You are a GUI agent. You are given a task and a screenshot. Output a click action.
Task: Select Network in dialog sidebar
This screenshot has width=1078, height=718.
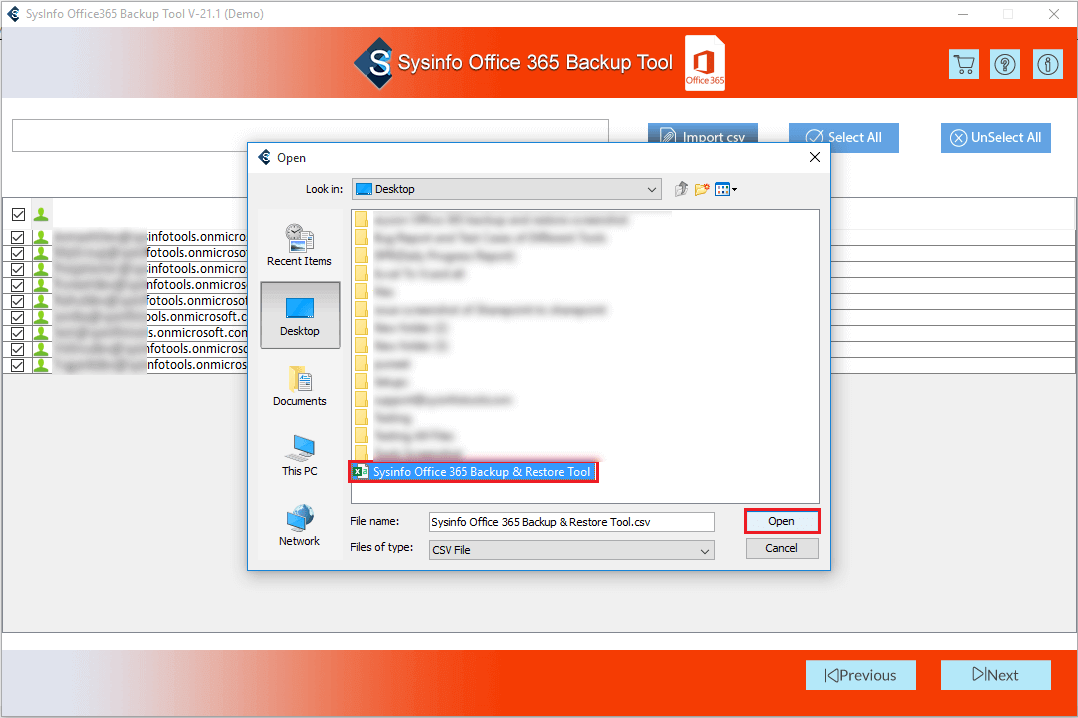(x=299, y=526)
